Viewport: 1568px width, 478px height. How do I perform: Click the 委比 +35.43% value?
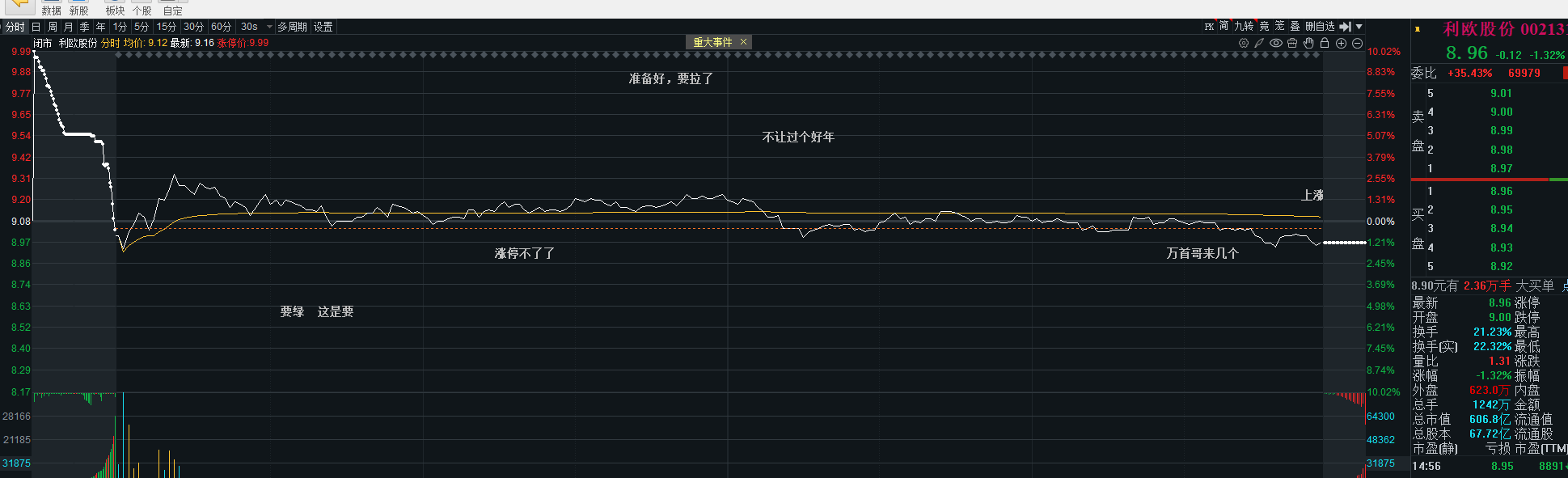[x=1470, y=73]
